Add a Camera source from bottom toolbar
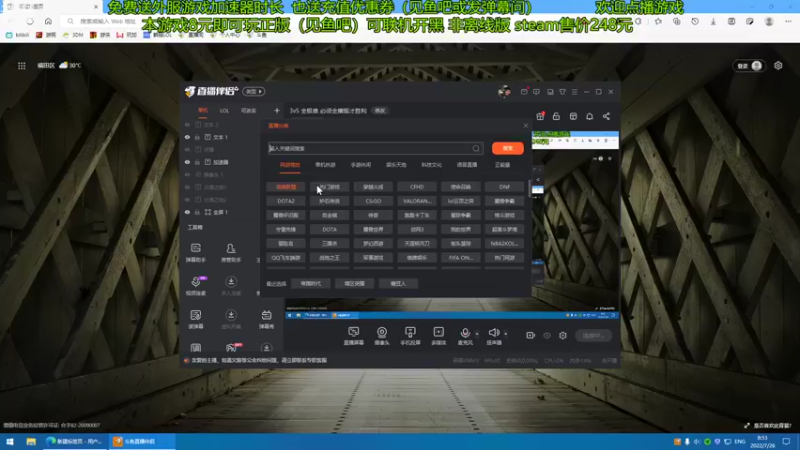 382,332
